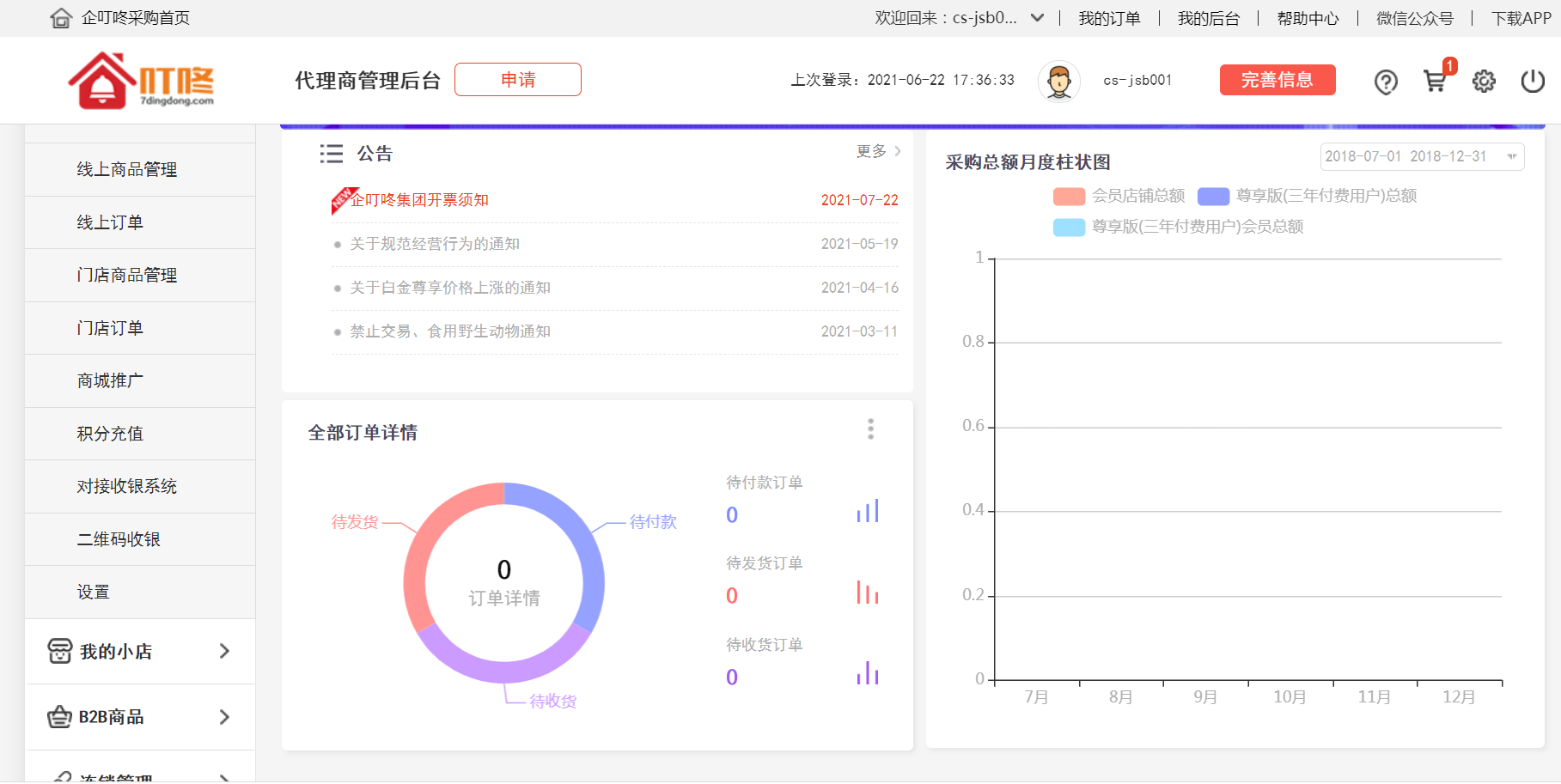The height and width of the screenshot is (784, 1561).
Task: Click the 待发货订单 bar chart icon
Action: (868, 592)
